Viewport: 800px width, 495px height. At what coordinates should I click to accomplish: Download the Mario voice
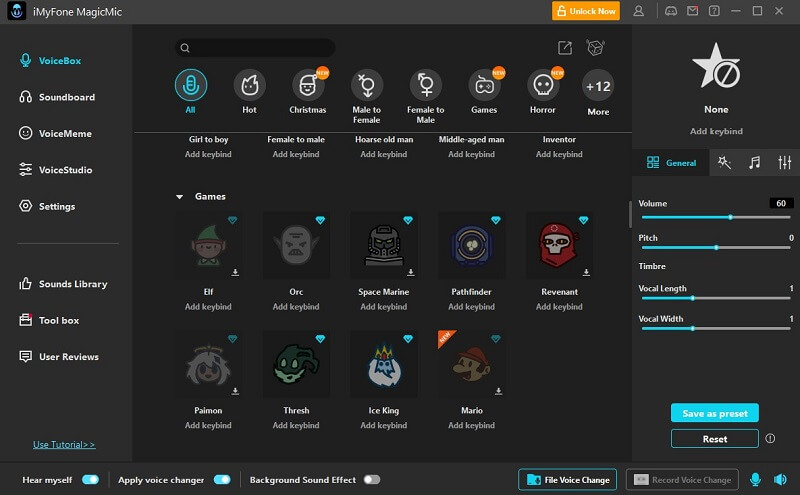498,391
